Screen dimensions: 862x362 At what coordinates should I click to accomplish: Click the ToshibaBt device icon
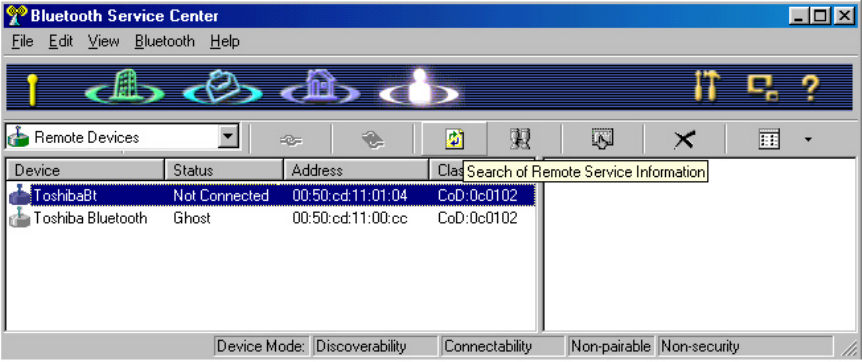tap(19, 195)
